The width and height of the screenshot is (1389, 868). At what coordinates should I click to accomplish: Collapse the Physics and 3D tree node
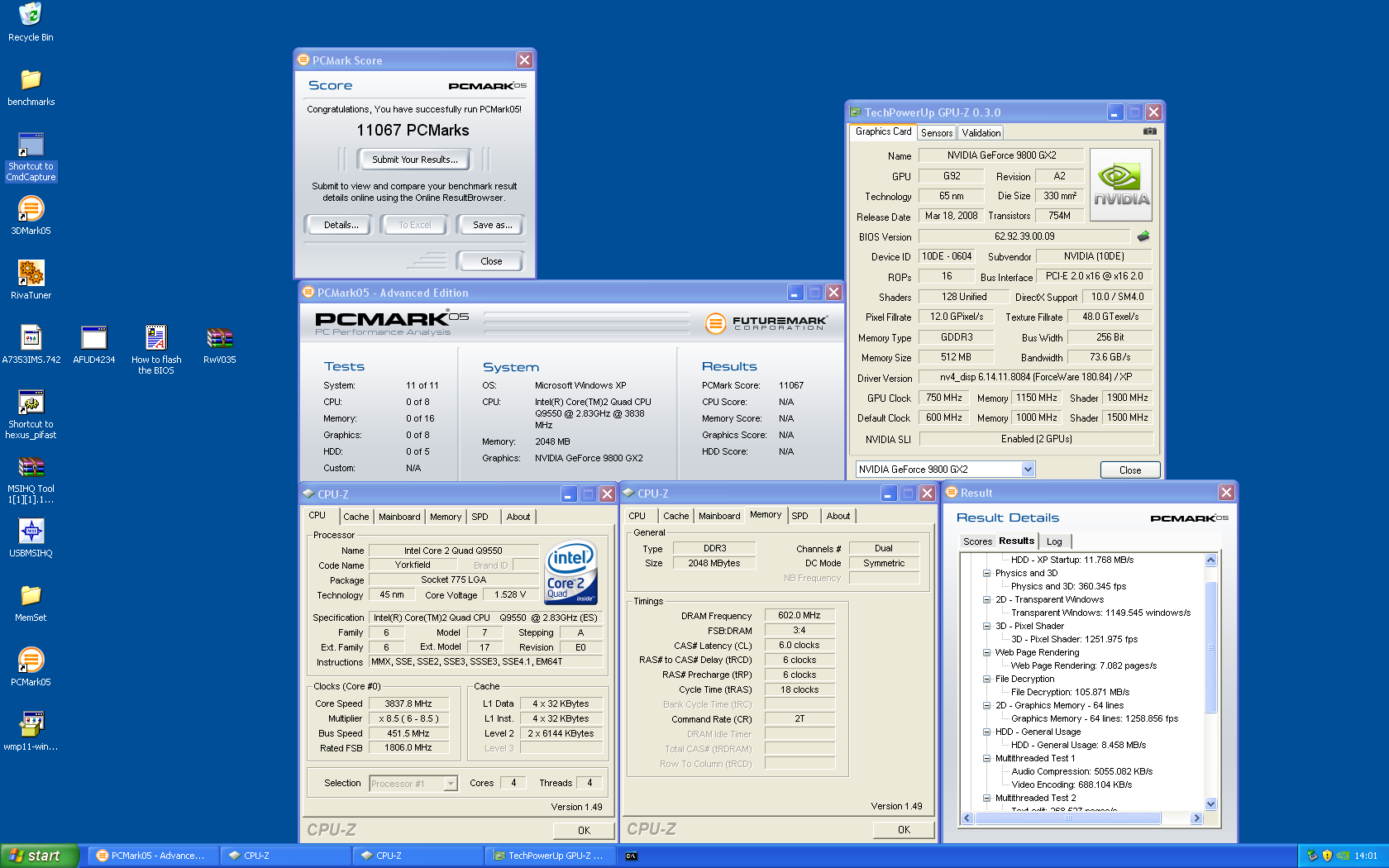coord(986,573)
